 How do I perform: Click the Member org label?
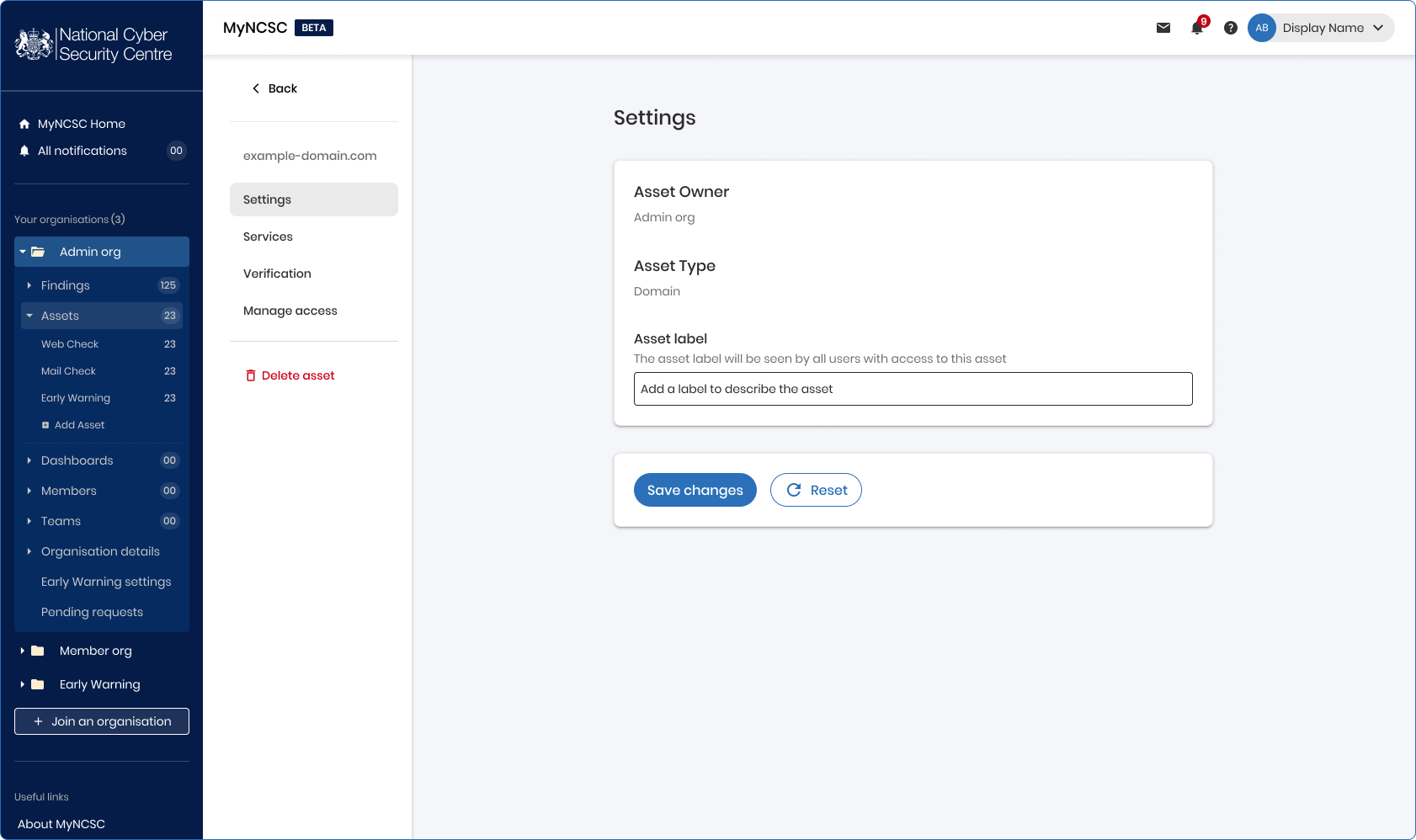pos(96,651)
